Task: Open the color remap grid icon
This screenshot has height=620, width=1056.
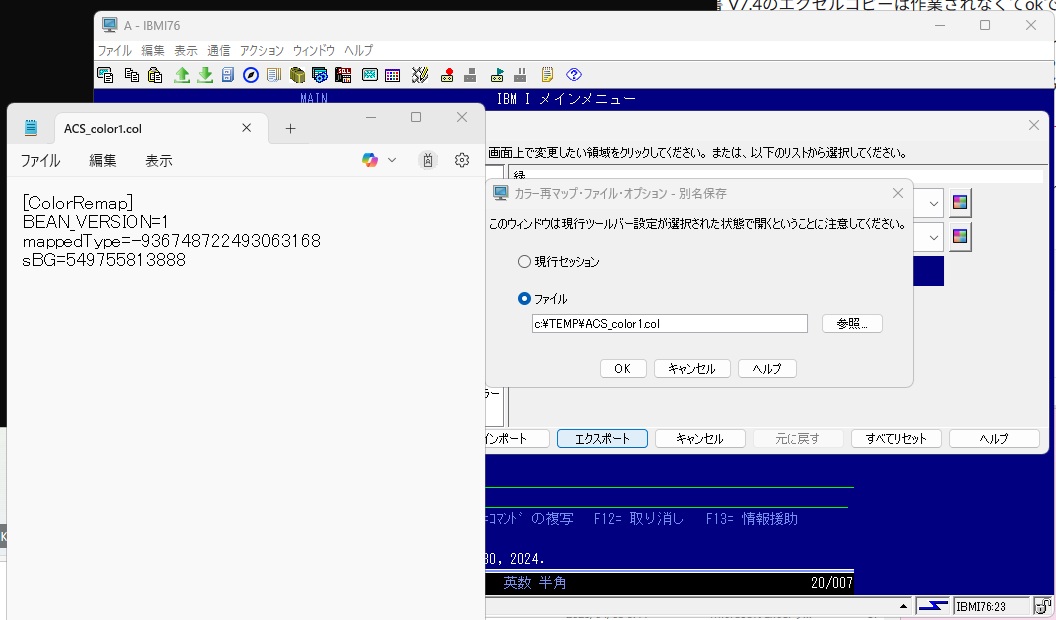Action: coord(392,74)
